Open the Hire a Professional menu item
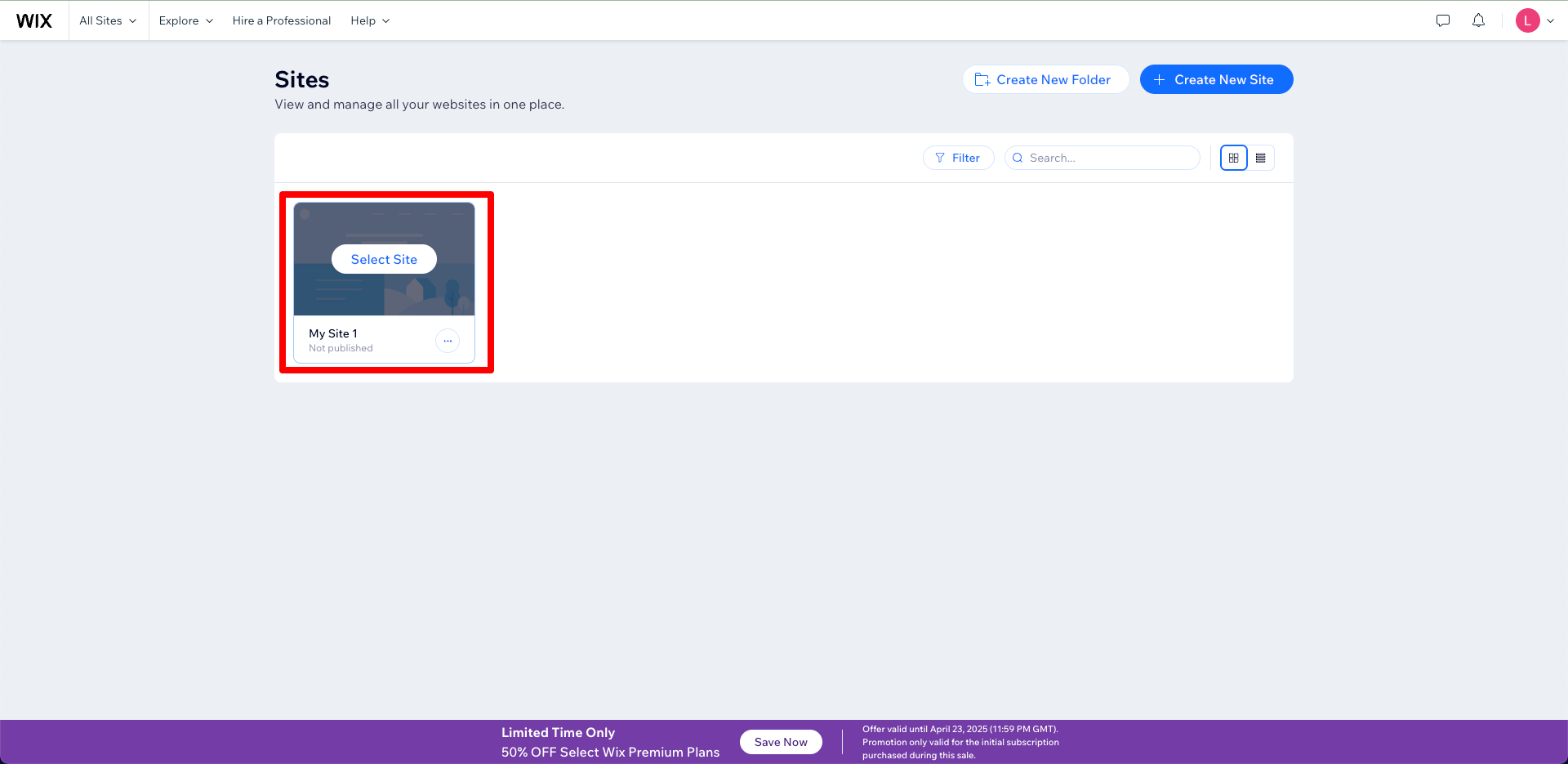This screenshot has width=1568, height=764. point(281,20)
